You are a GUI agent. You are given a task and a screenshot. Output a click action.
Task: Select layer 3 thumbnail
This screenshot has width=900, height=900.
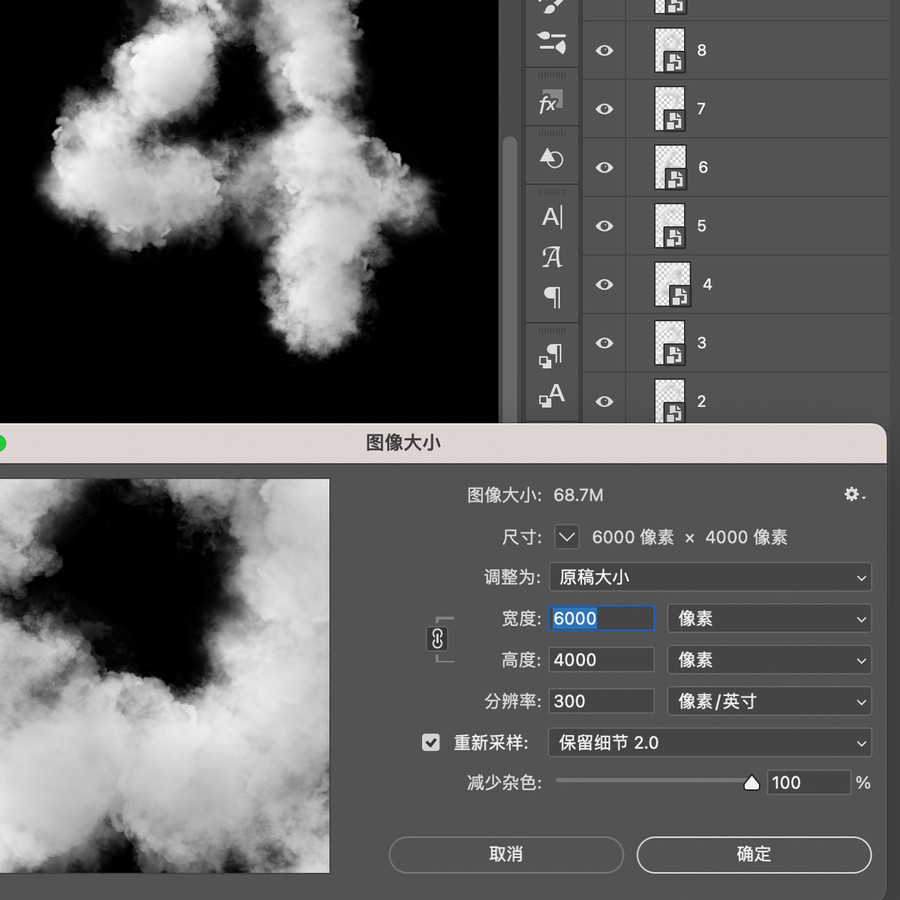pos(669,343)
